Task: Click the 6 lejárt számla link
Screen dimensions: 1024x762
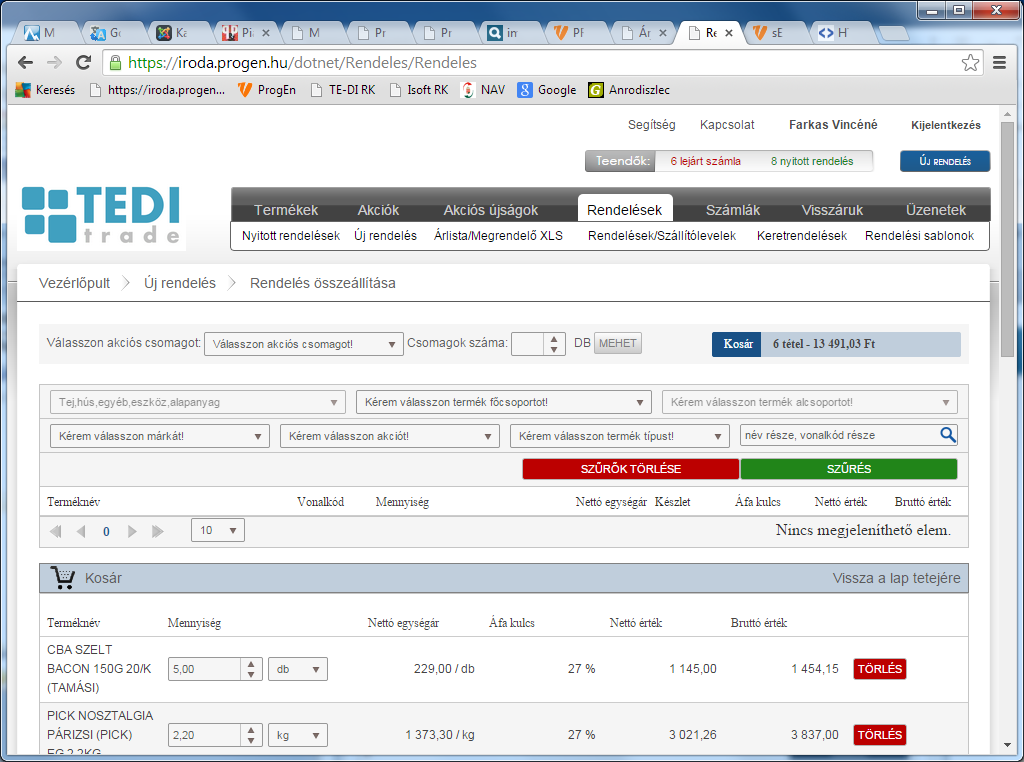Action: [705, 161]
